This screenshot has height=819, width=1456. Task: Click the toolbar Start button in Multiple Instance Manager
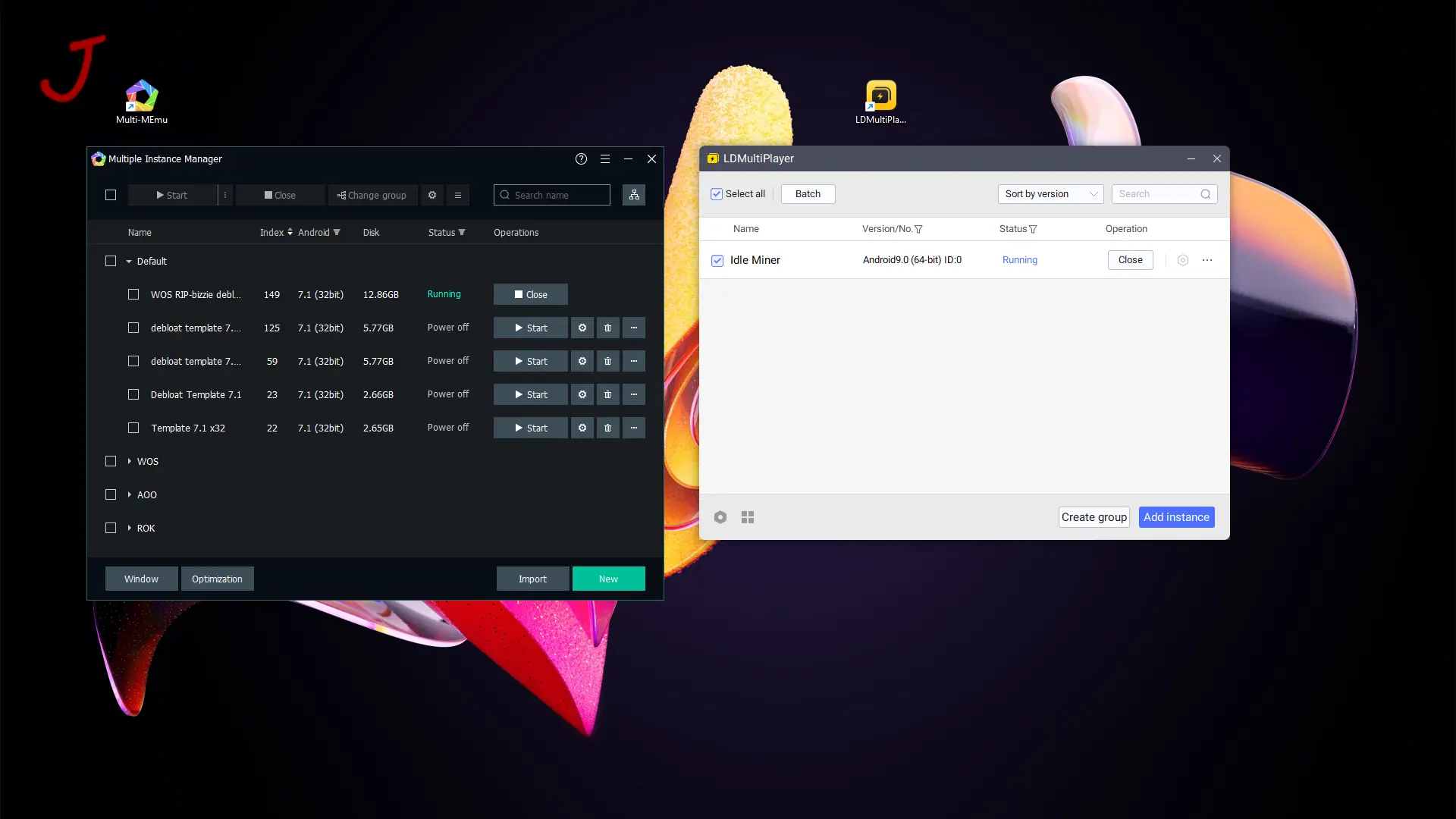(172, 195)
